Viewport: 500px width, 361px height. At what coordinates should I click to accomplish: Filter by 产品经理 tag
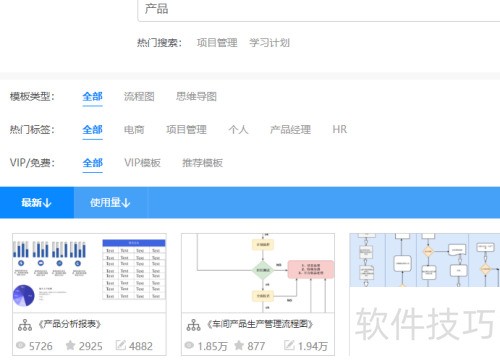tap(290, 129)
